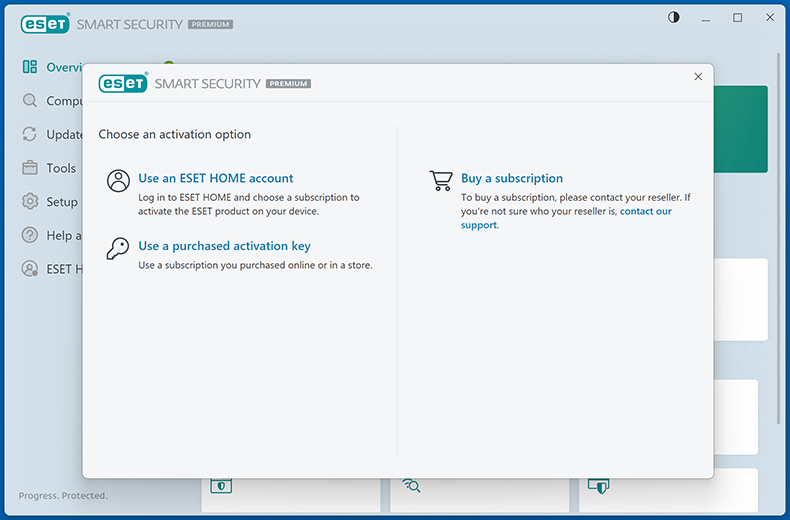
Task: Select Use a purchased activation key
Action: [x=224, y=246]
